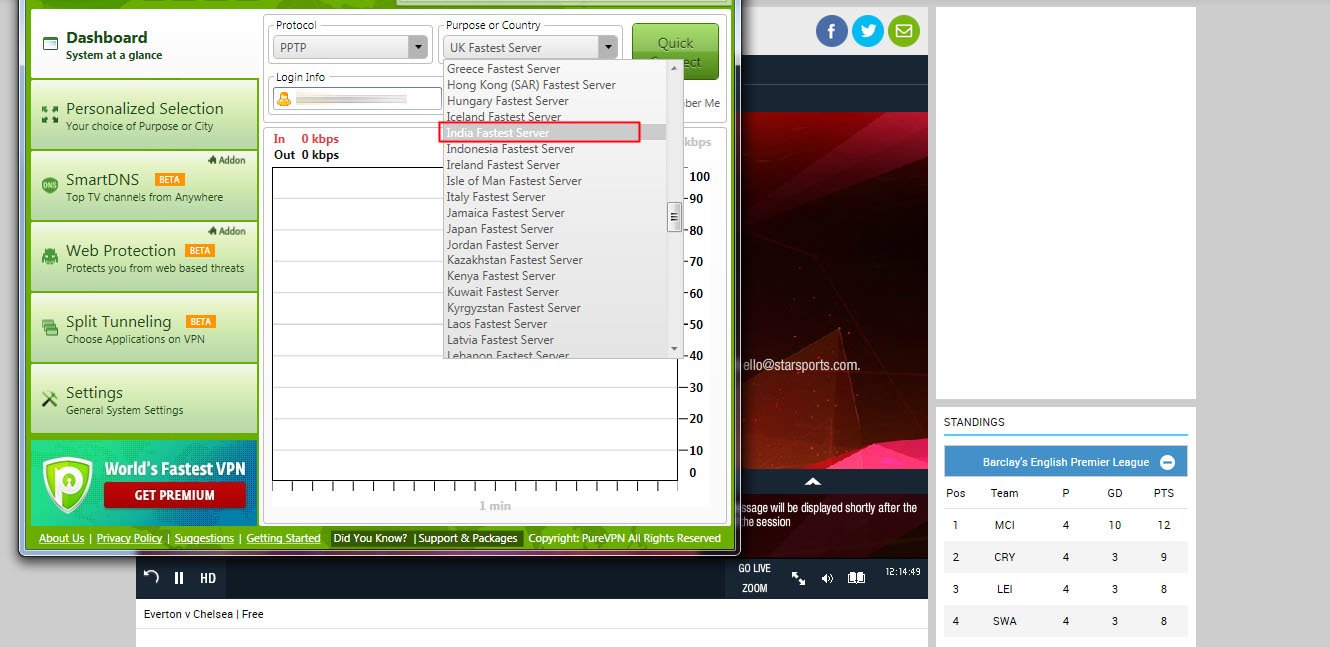Screen dimensions: 1330x647
Task: Pause the video stream
Action: 179,578
